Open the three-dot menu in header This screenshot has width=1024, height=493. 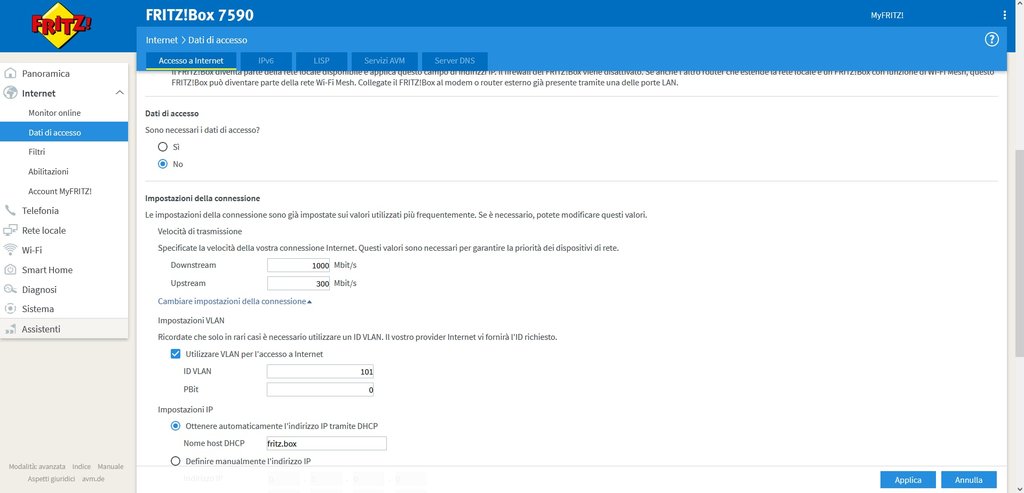[x=1004, y=15]
